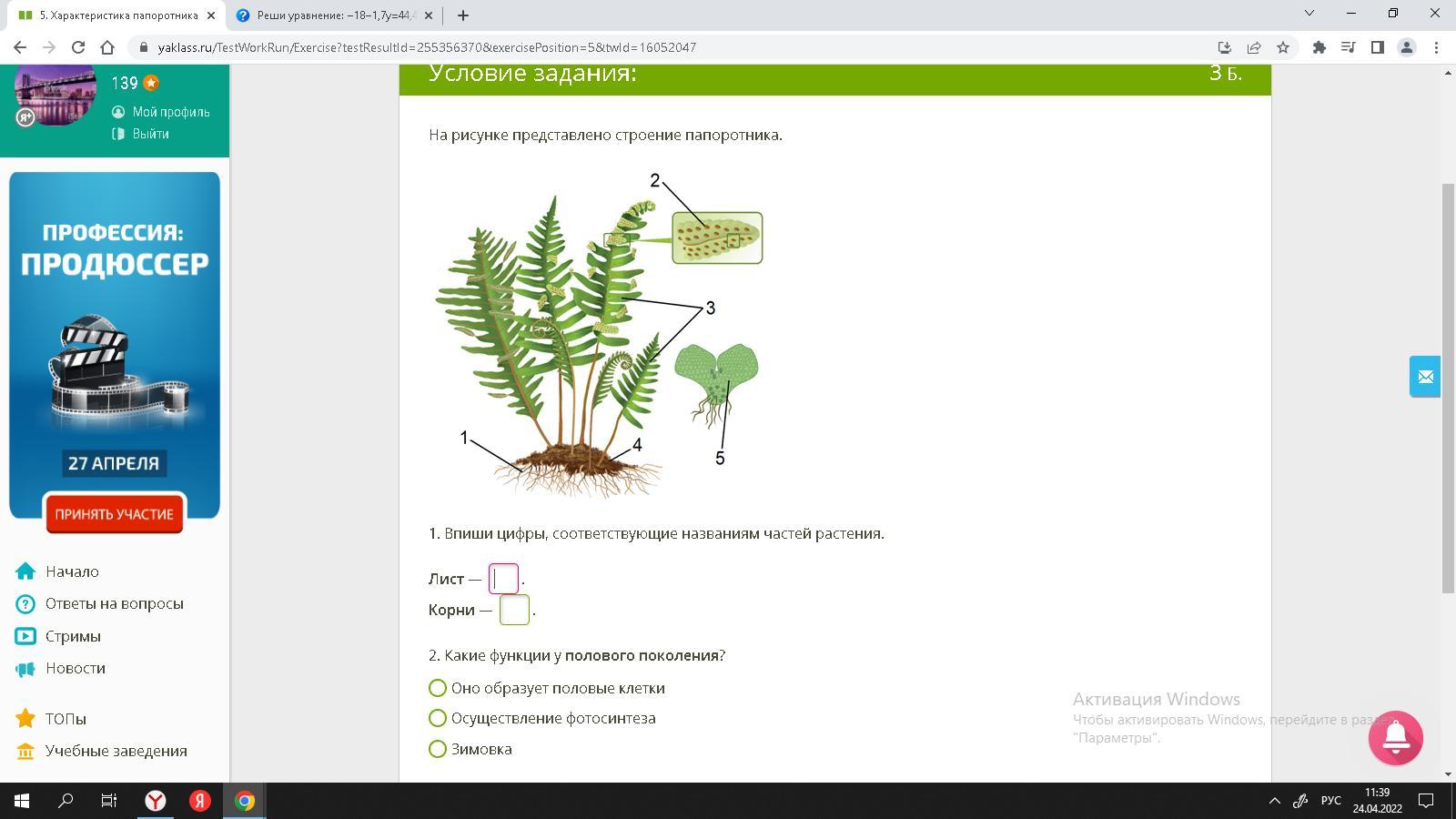Expand the tab search dropdown arrow
Screen dimensions: 1456x819
(1309, 13)
